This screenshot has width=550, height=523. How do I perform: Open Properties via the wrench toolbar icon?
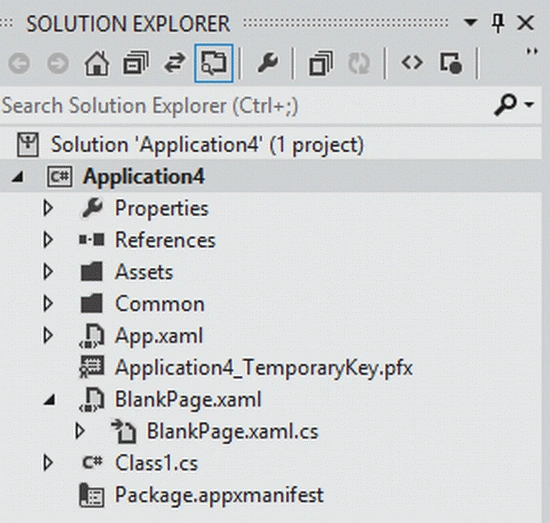[x=268, y=63]
